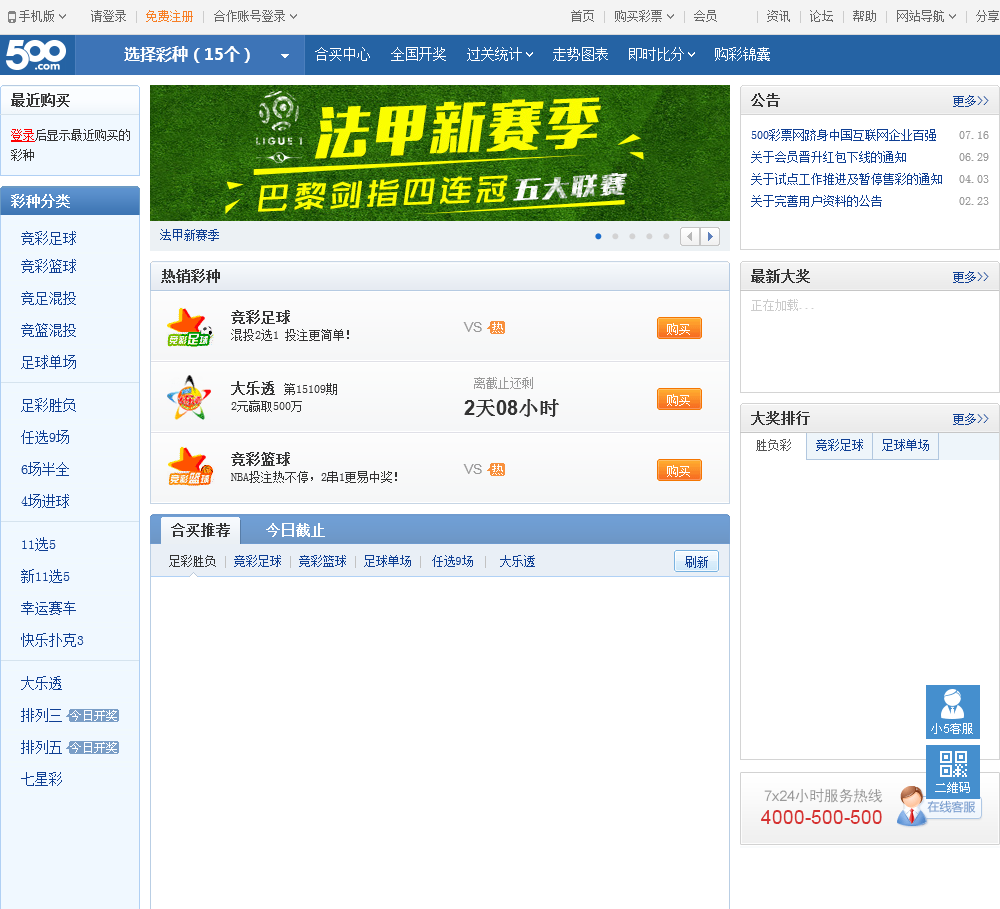Click the 500.com logo
The height and width of the screenshot is (909, 1000).
[x=36, y=55]
